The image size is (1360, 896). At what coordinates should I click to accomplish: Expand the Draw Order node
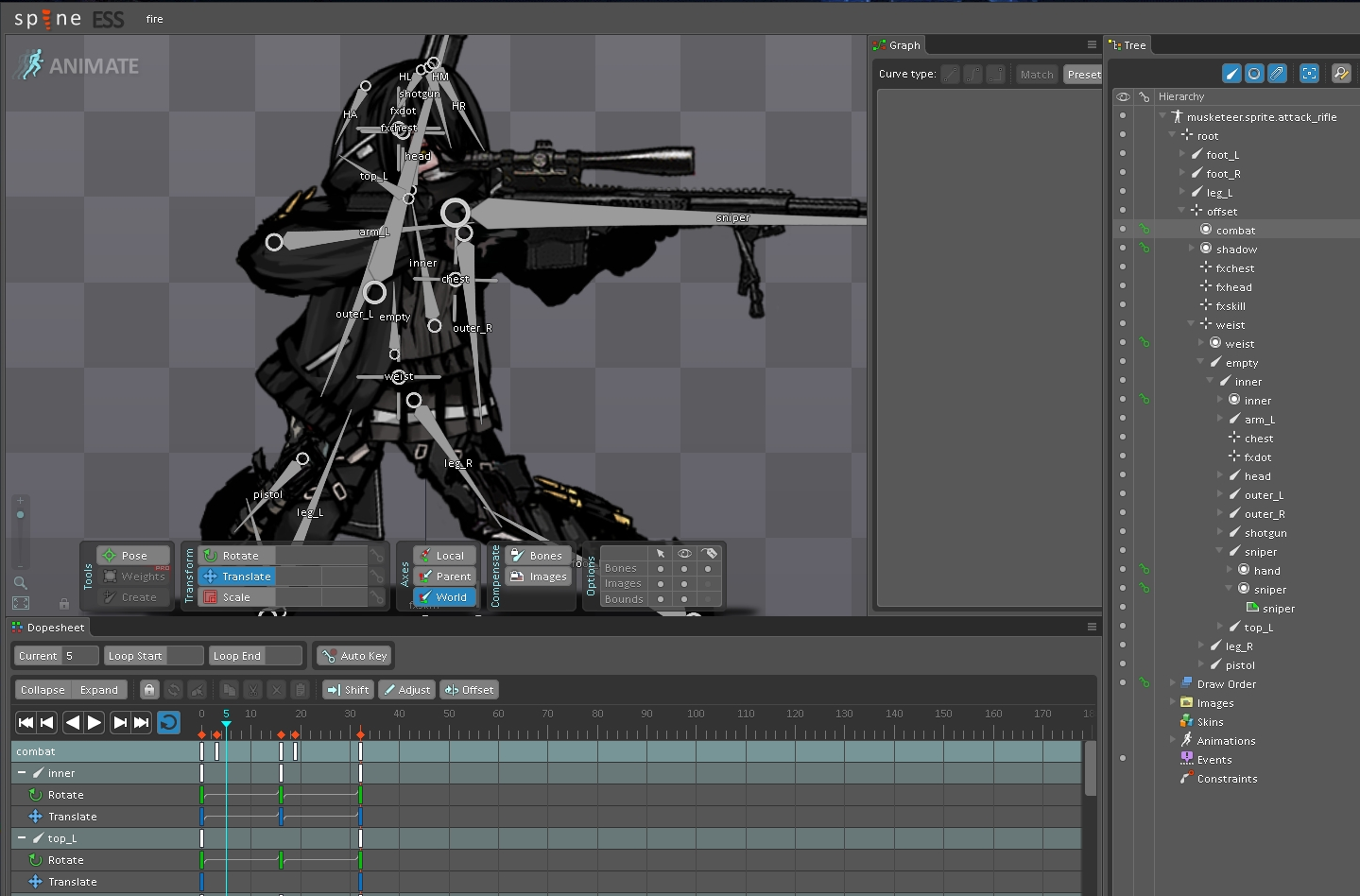1172,683
